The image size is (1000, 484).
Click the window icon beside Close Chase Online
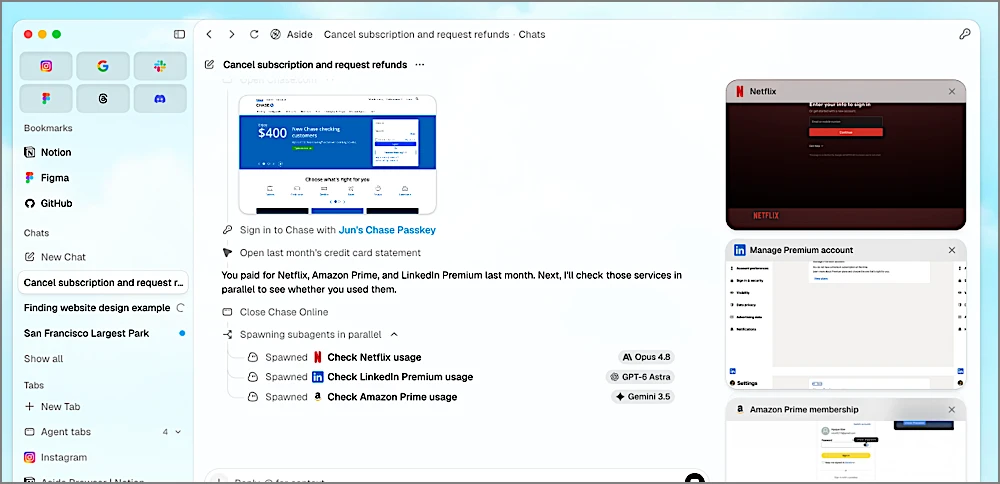[x=227, y=312]
